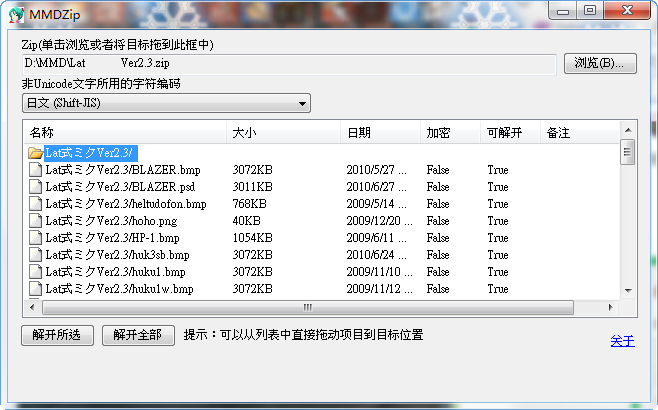This screenshot has width=658, height=410.
Task: Minimize the MMDZip window
Action: tap(562, 10)
